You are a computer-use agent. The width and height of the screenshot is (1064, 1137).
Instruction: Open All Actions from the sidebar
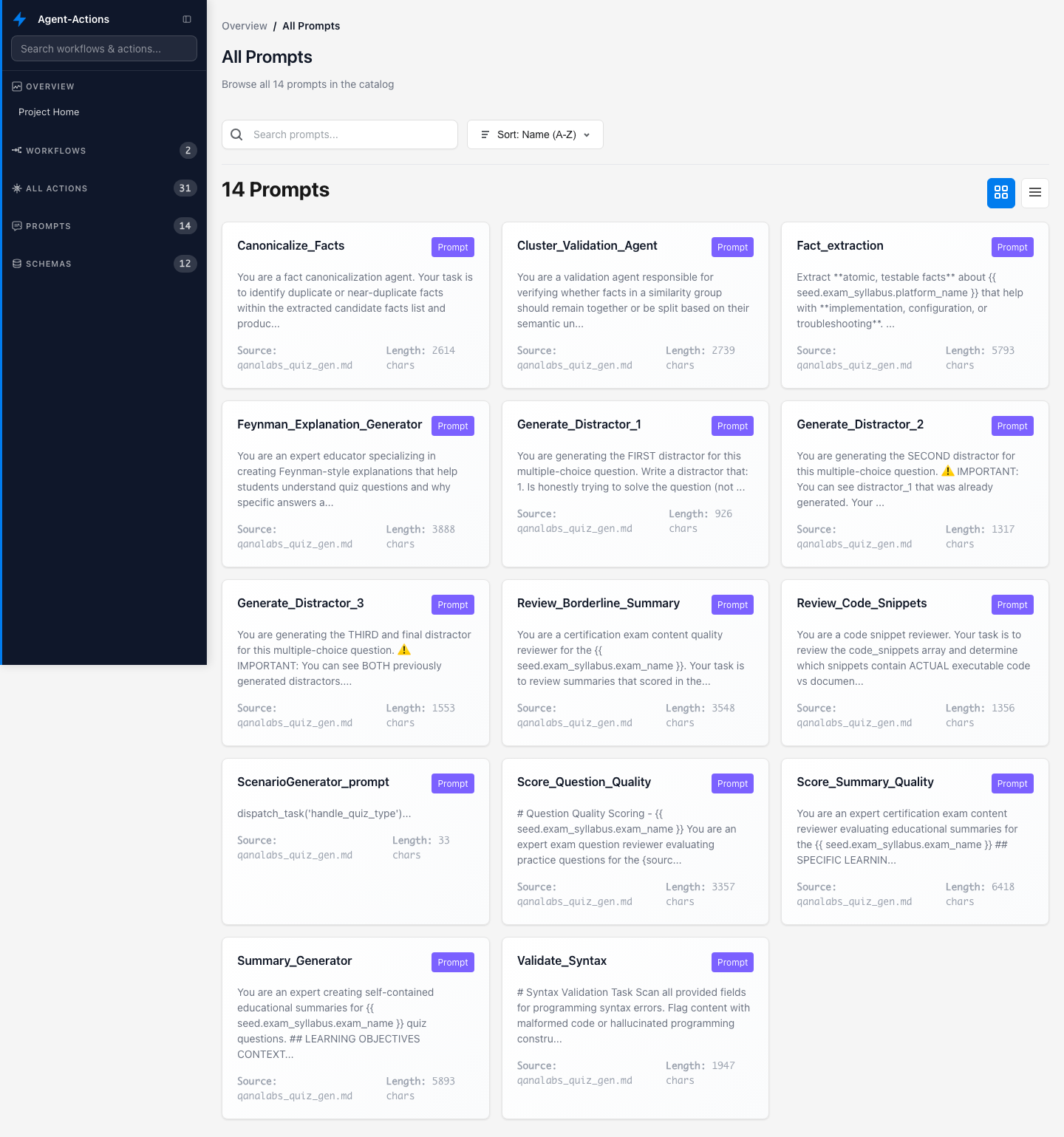(56, 188)
